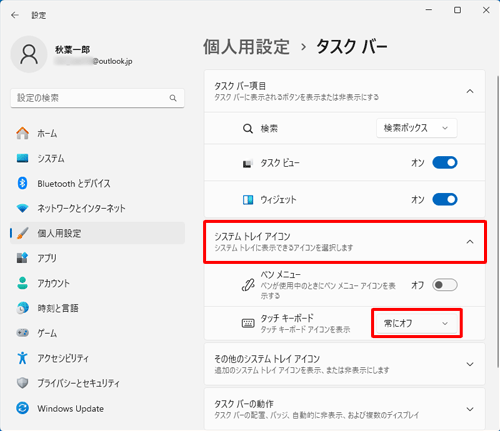This screenshot has width=500, height=431.
Task: Click the 検索 magnifier icon in taskbar items
Action: [248, 128]
